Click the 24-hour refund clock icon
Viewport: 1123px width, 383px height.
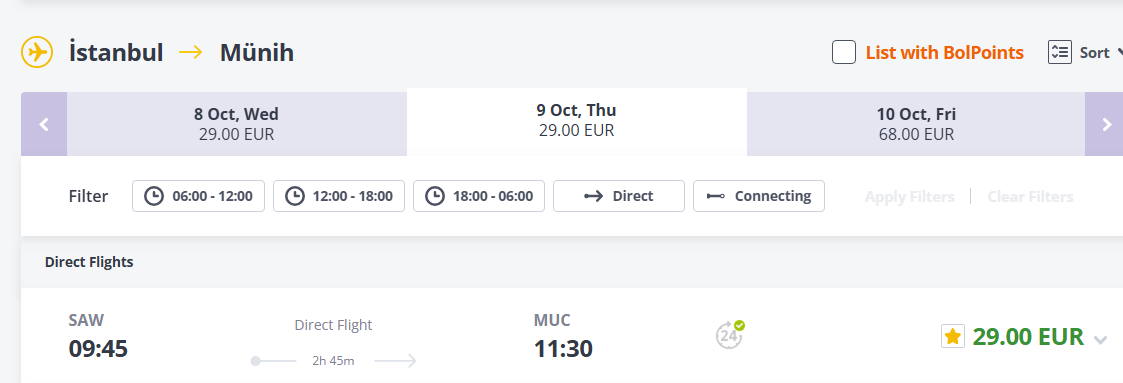[x=730, y=334]
